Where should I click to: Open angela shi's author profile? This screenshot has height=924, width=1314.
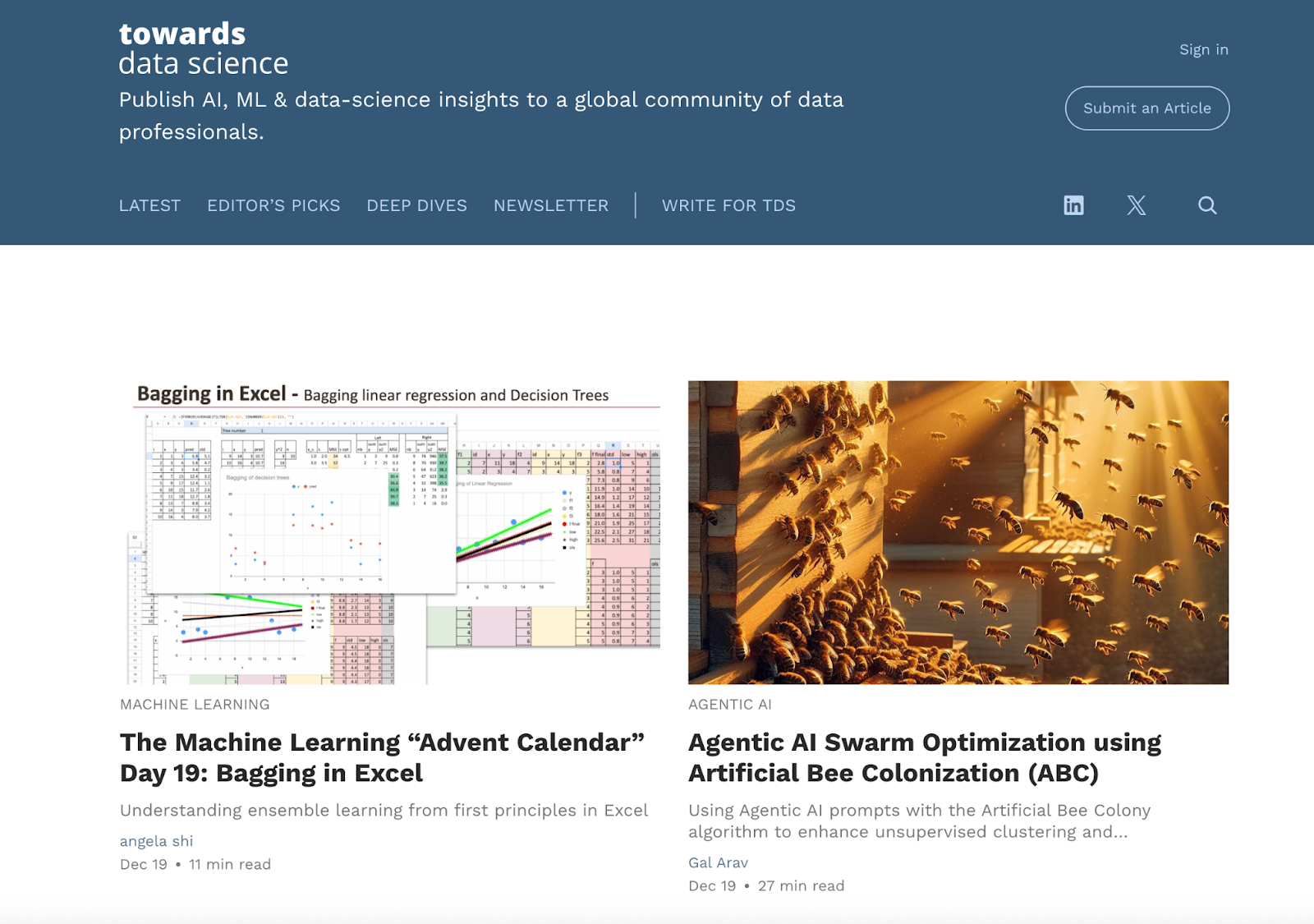[x=156, y=840]
